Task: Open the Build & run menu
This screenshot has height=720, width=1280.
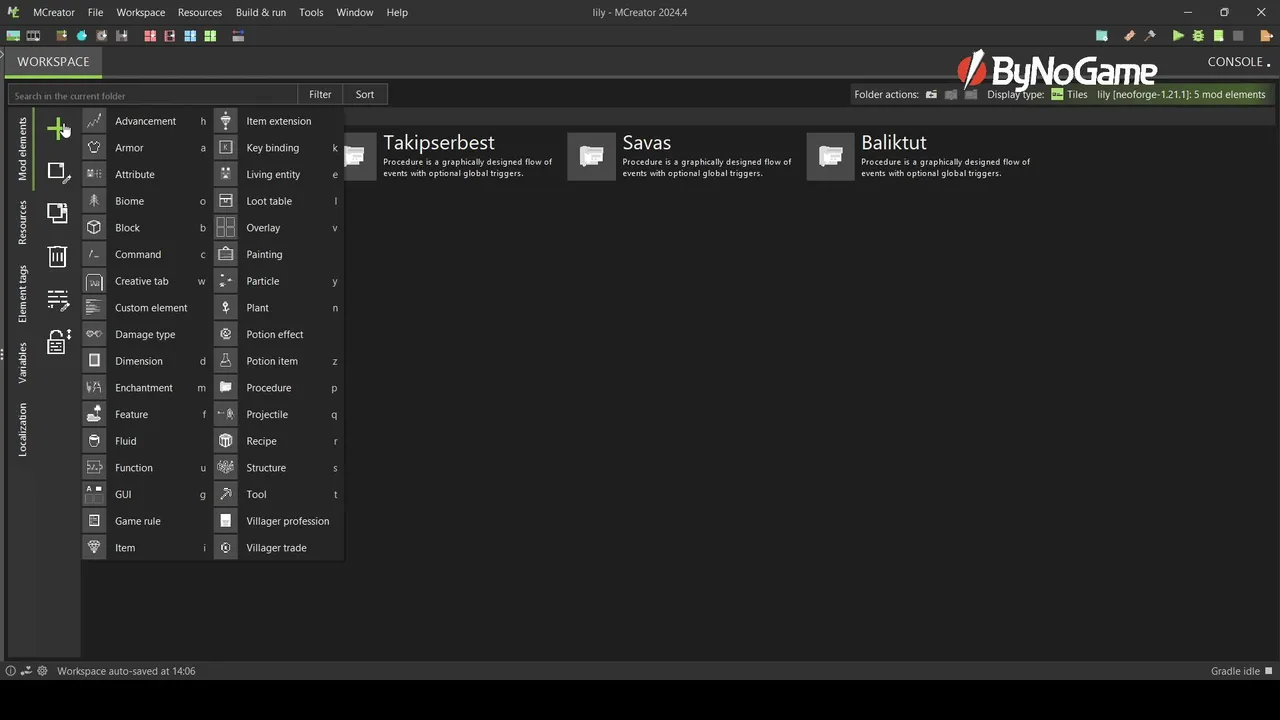Action: 261,12
